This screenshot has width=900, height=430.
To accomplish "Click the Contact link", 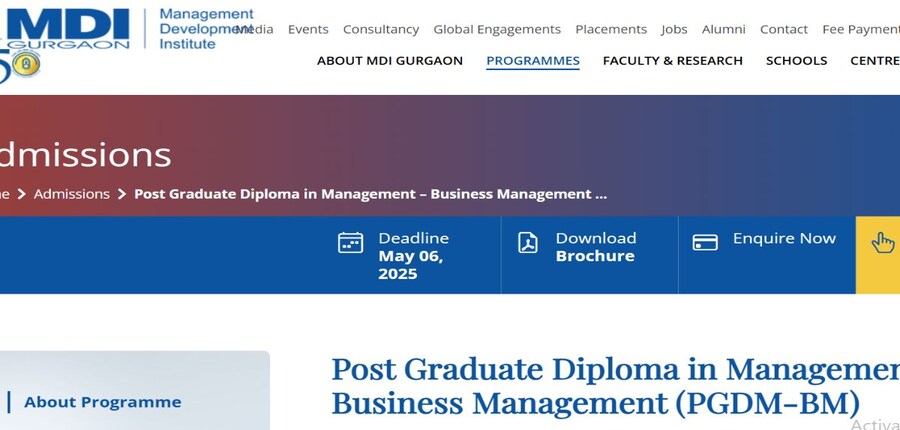I will click(783, 30).
